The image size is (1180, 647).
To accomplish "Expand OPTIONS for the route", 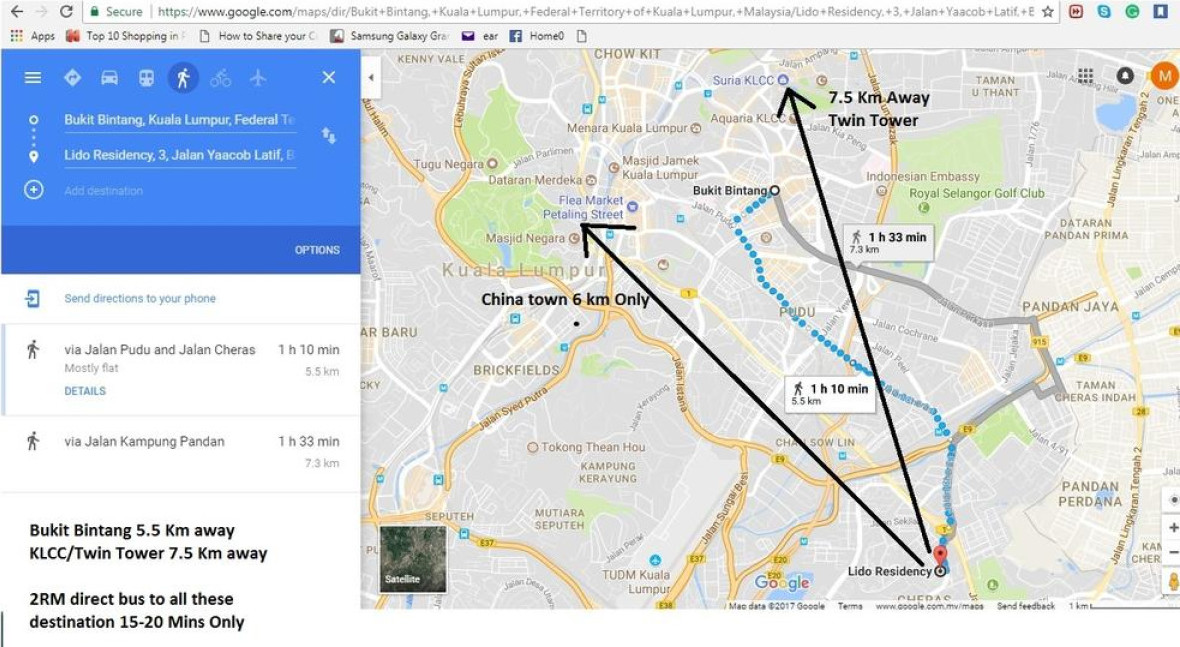I will click(317, 250).
